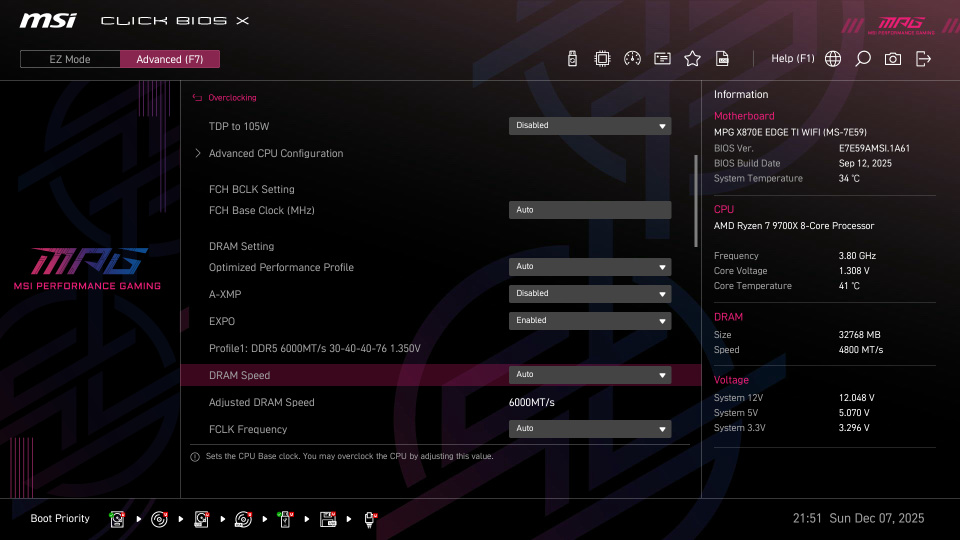This screenshot has width=960, height=540.
Task: Open the A-XMP dropdown
Action: click(590, 294)
